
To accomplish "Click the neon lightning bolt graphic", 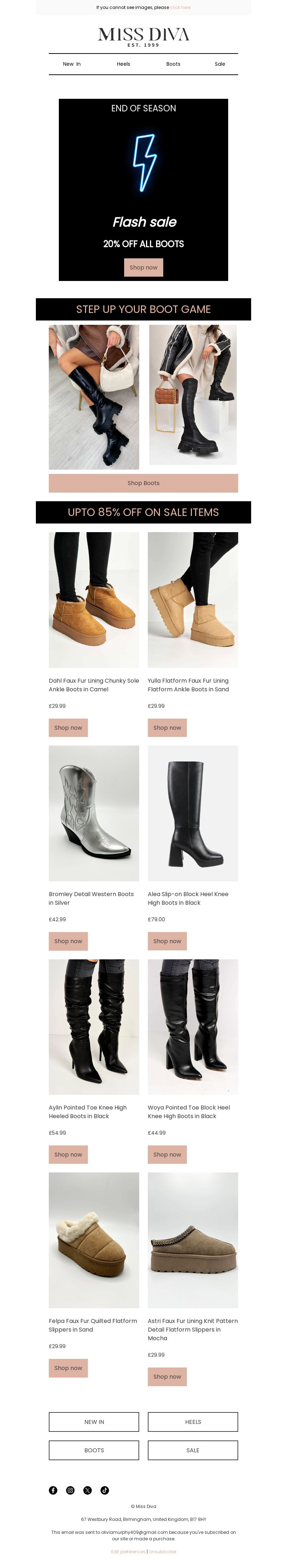I will 145,162.
